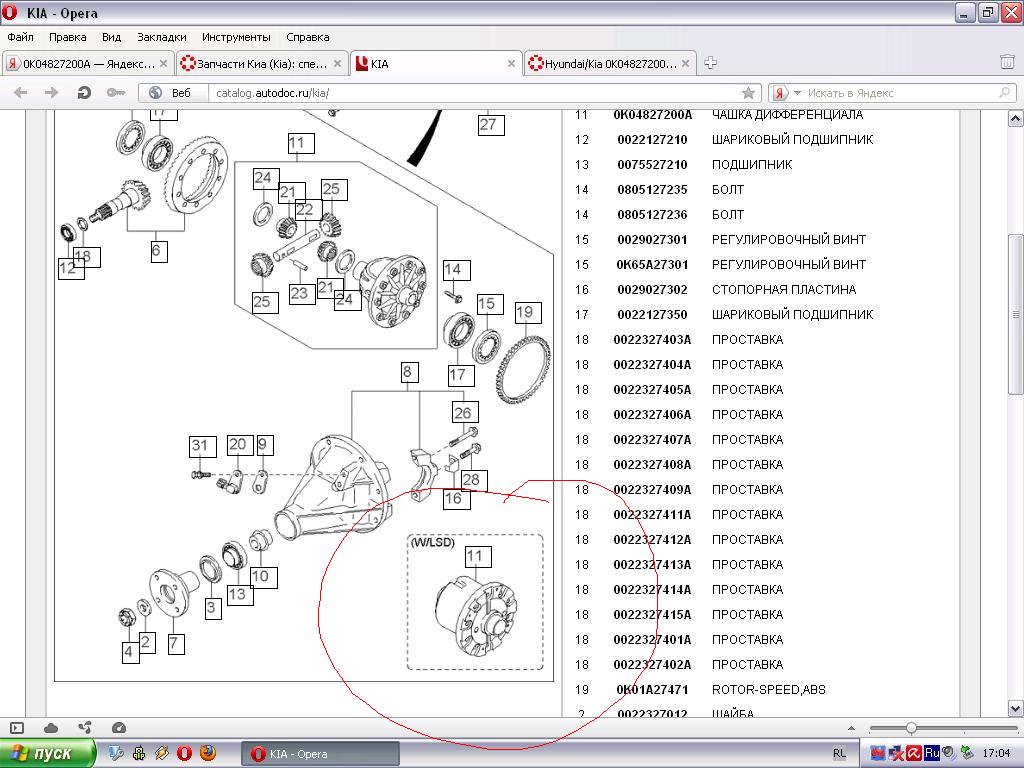Toggle the Opera Turbo speedometer icon
The image size is (1024, 768).
119,728
